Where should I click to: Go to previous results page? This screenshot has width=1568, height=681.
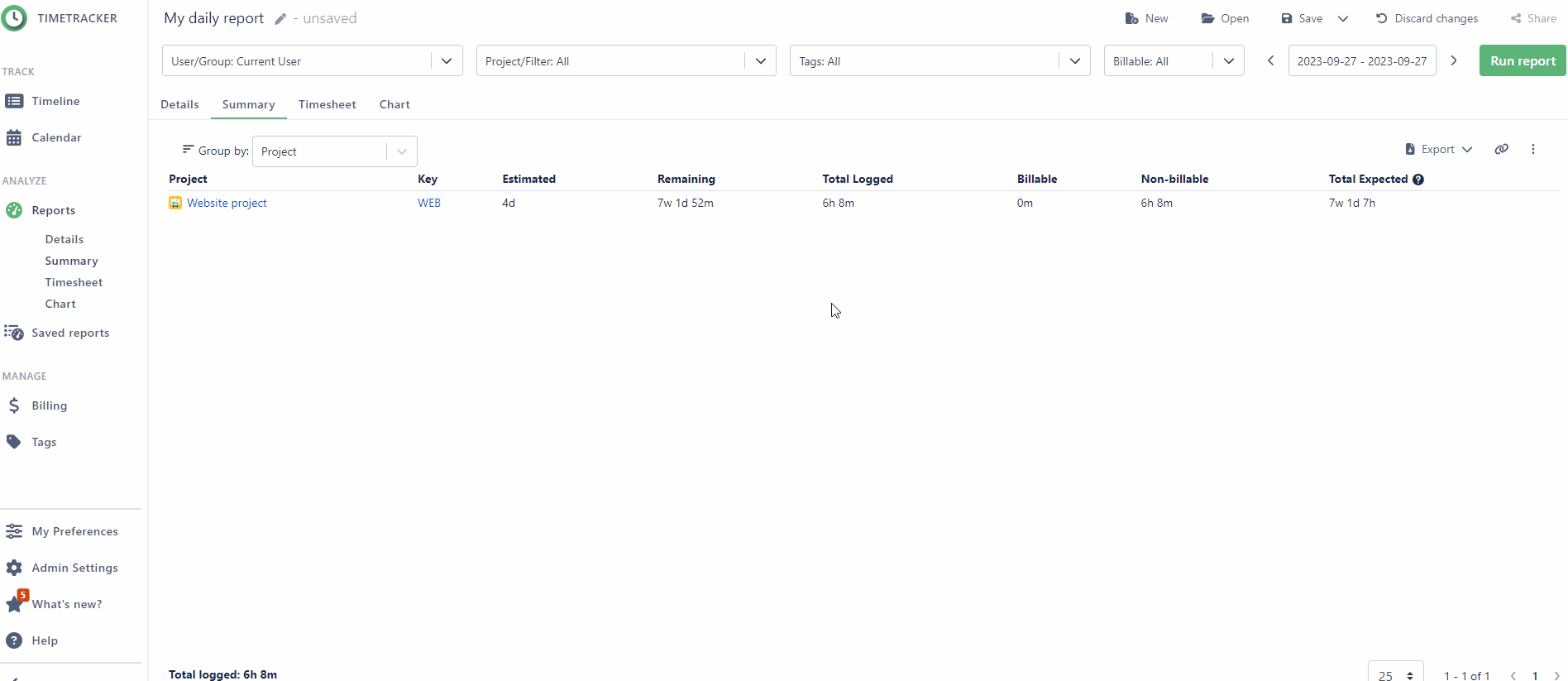pyautogui.click(x=1513, y=675)
